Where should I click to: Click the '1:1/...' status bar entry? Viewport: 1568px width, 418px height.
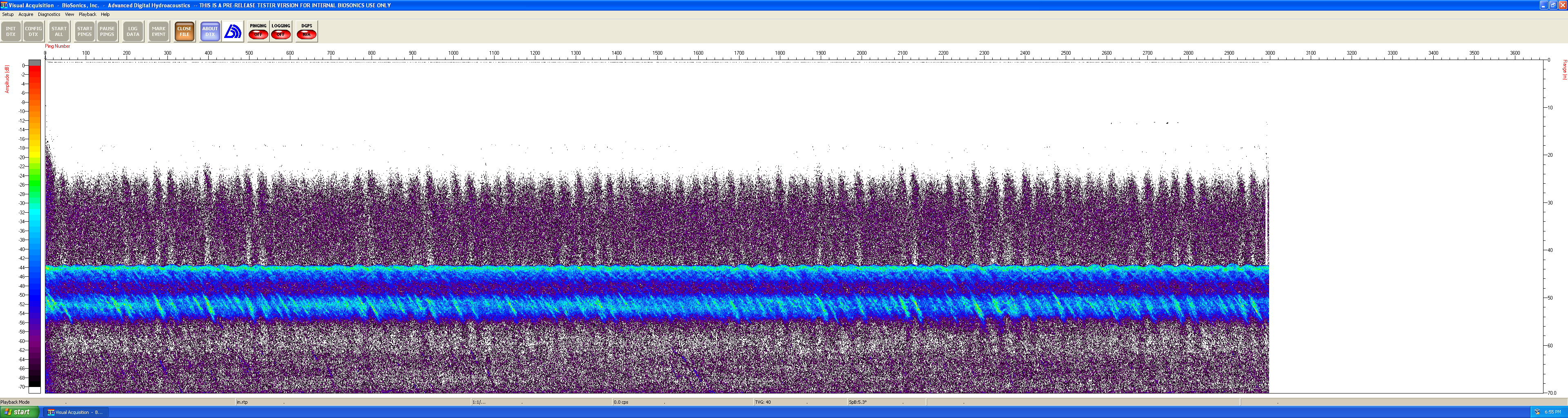pos(479,402)
